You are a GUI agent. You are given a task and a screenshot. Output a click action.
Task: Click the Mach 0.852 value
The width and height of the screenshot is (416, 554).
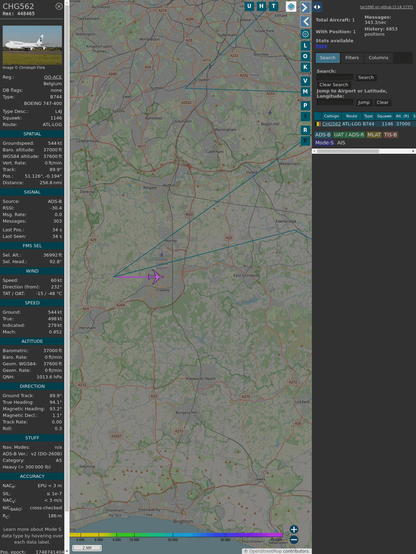55,332
